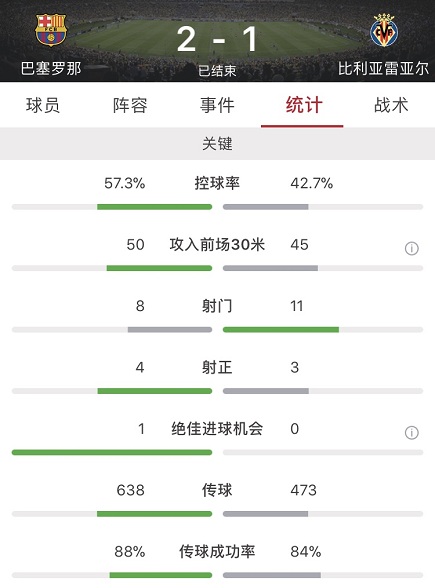Switch to the 阵容 tab
435x588 pixels.
130,105
